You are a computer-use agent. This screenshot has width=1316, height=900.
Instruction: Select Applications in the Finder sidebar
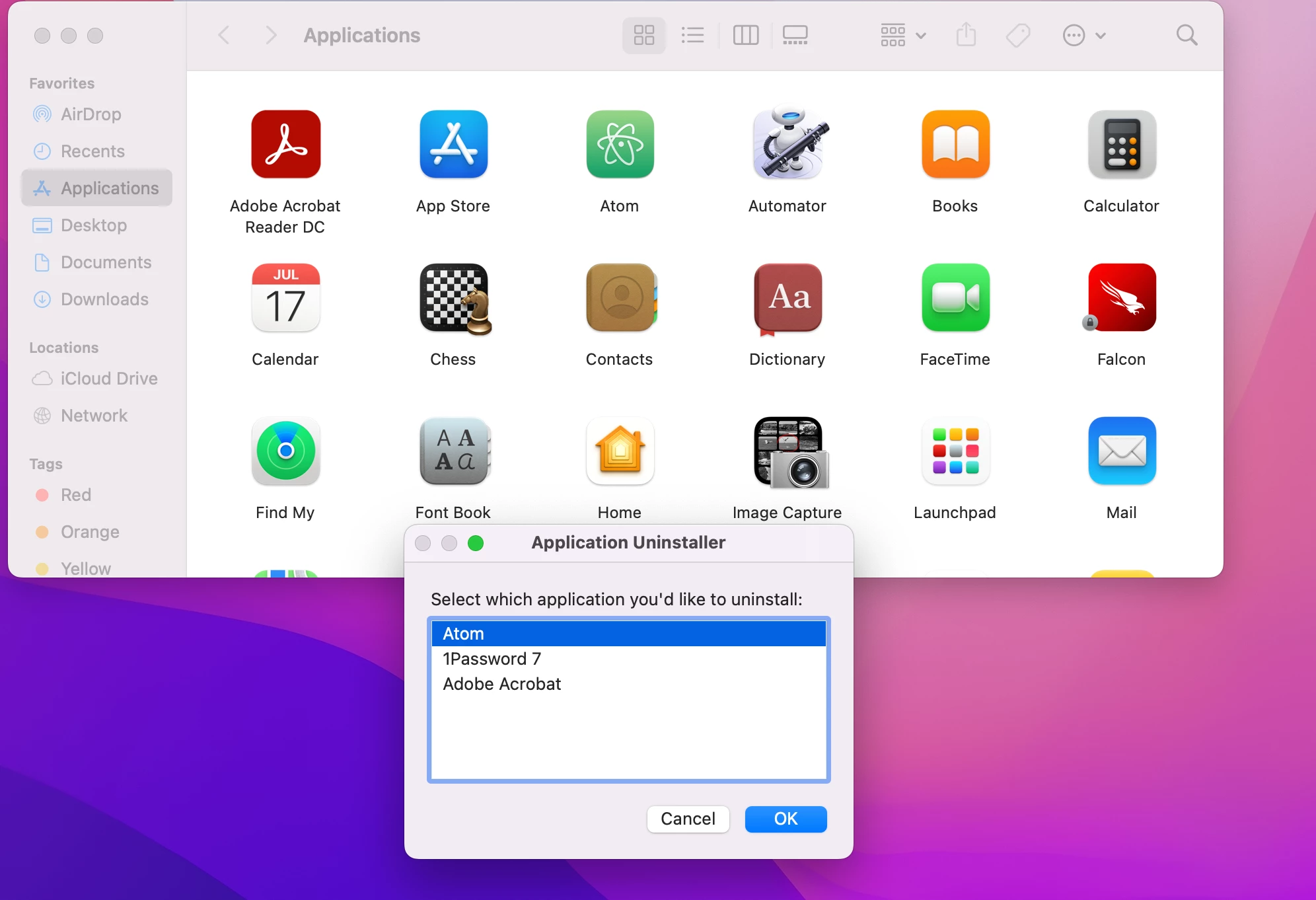(x=96, y=188)
